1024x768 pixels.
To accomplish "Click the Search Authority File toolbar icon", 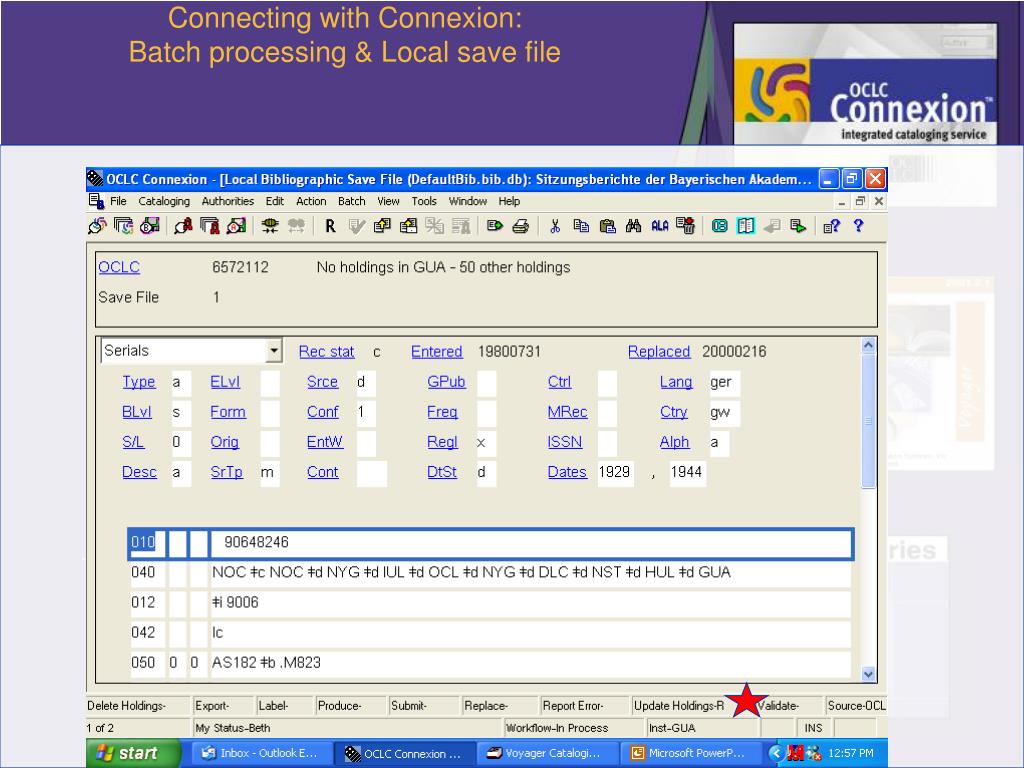I will coord(183,226).
